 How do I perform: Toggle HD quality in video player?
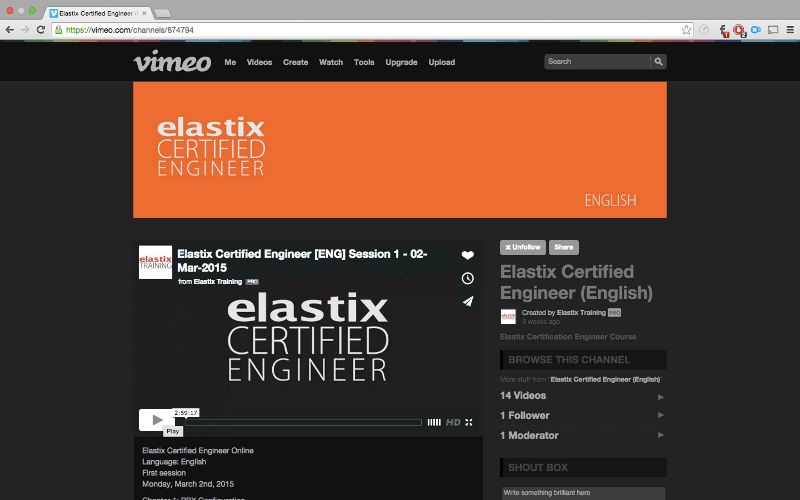click(x=453, y=422)
